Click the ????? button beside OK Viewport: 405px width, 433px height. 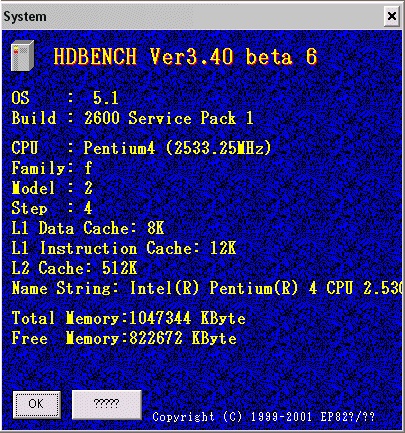107,404
